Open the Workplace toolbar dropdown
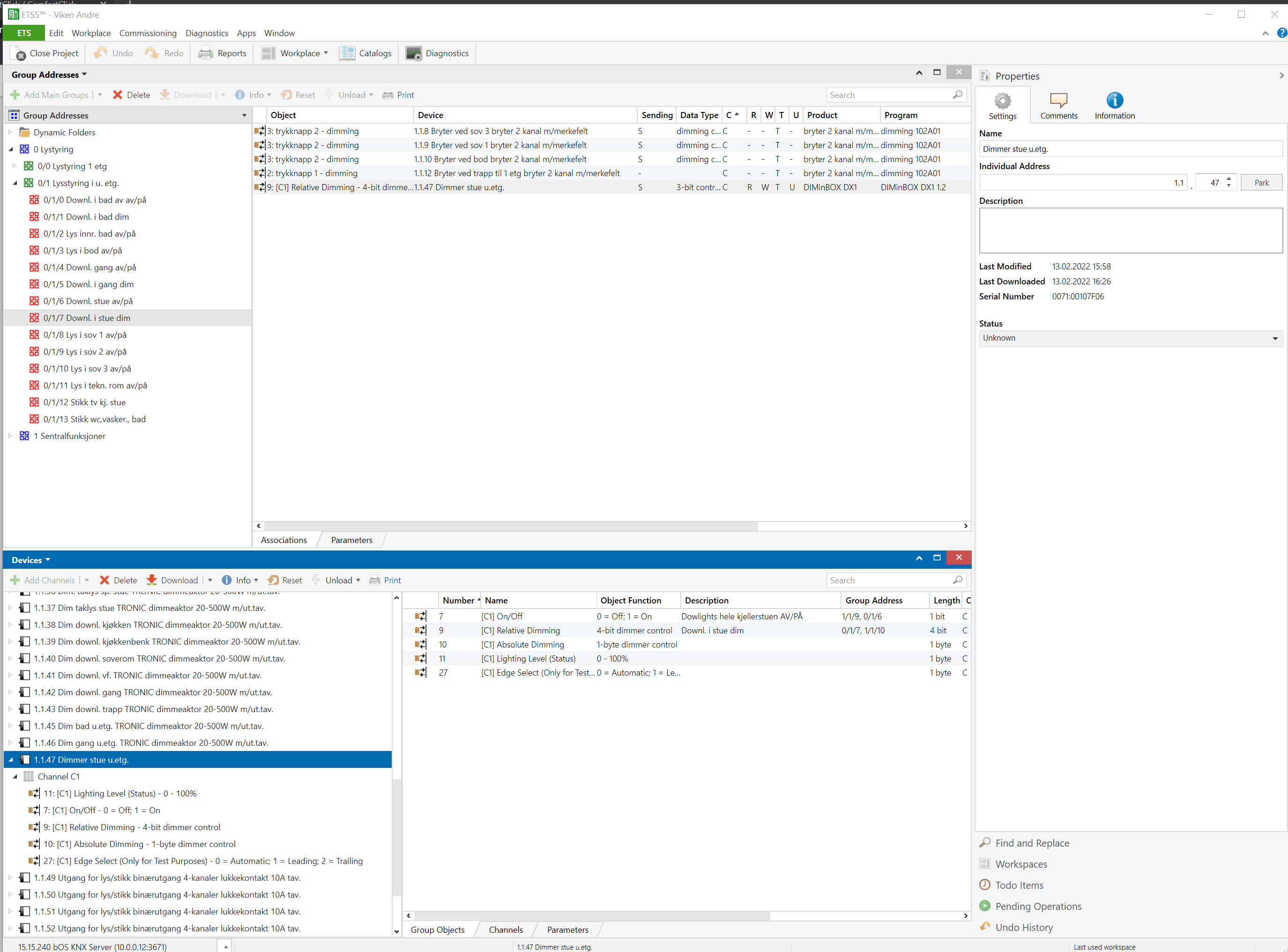The height and width of the screenshot is (952, 1288). tap(326, 53)
